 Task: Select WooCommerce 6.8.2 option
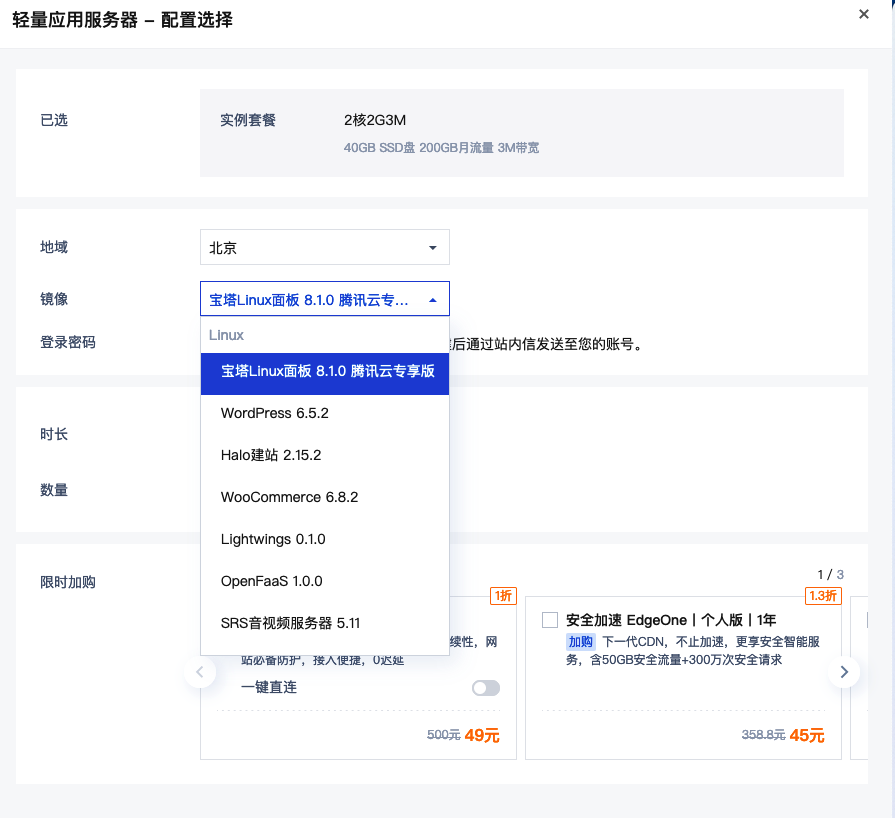[x=289, y=497]
